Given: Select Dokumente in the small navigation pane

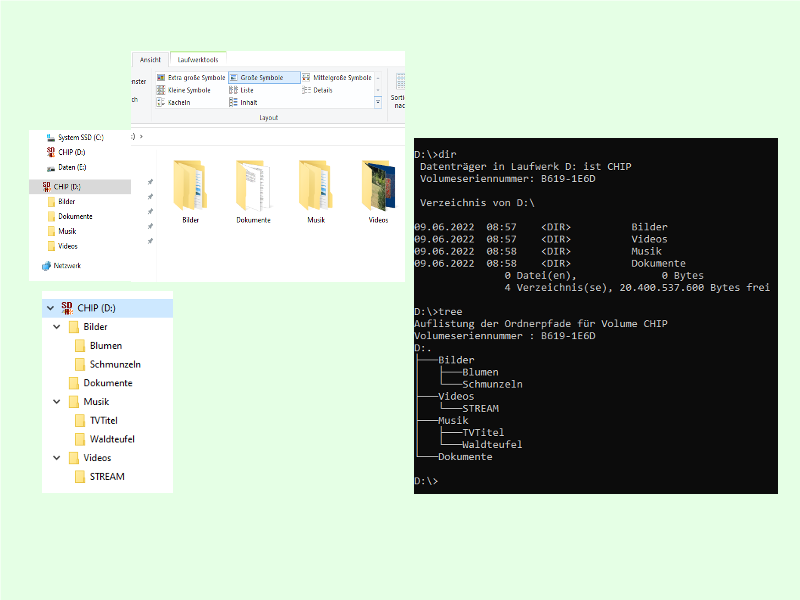Looking at the screenshot, I should point(70,216).
